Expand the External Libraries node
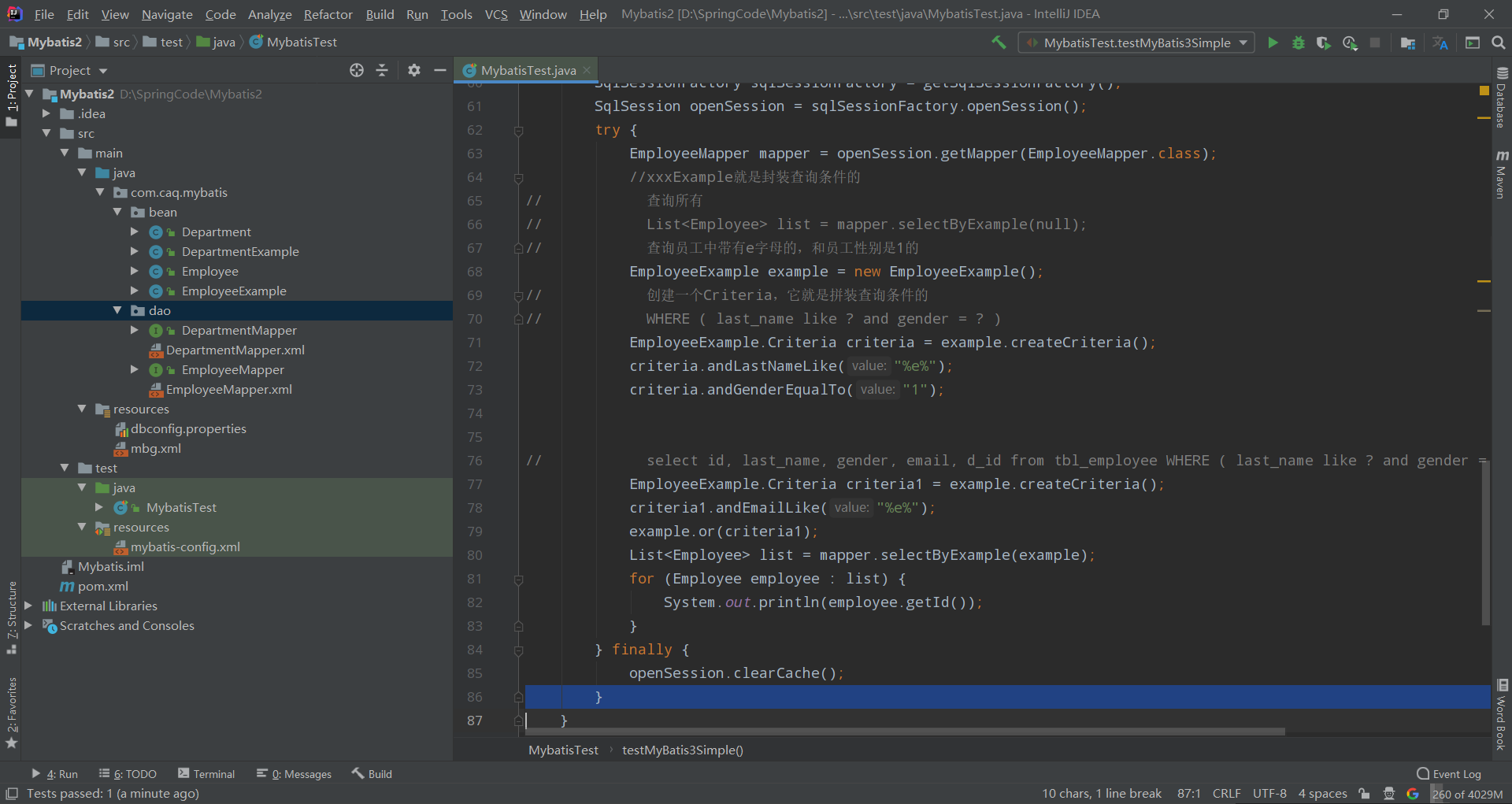1512x804 pixels. (29, 606)
